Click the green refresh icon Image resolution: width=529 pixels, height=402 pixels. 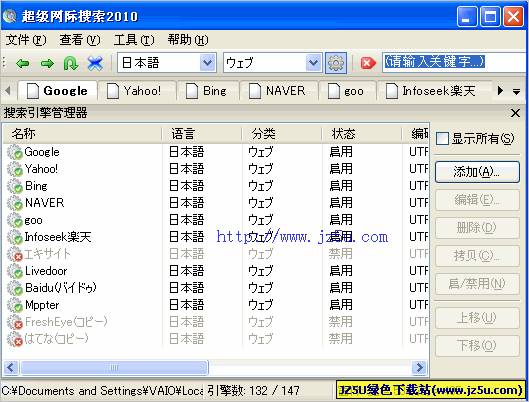coord(71,63)
